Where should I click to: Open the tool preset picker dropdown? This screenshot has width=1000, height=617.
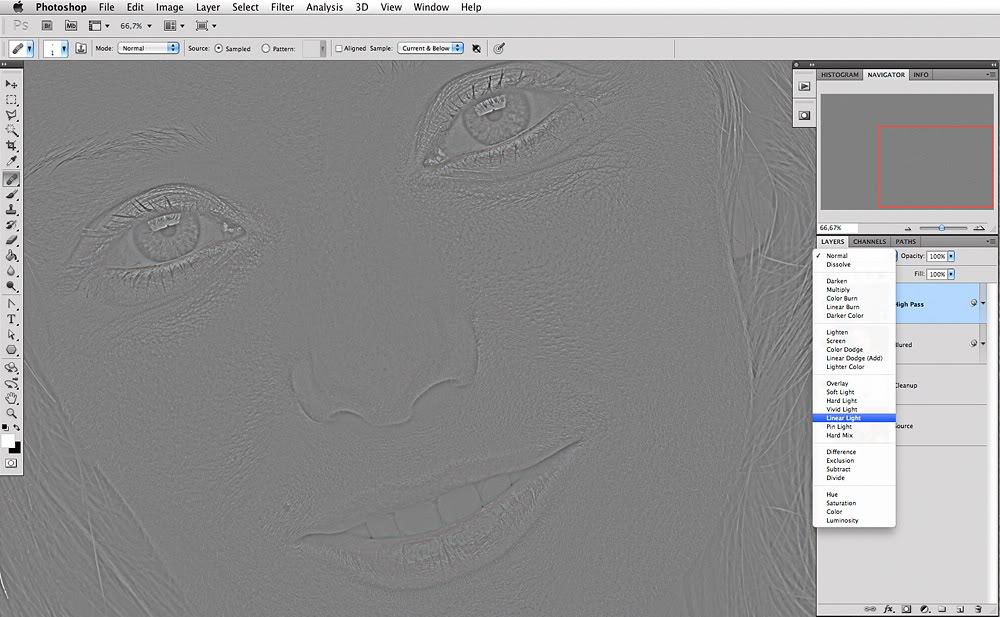[29, 48]
